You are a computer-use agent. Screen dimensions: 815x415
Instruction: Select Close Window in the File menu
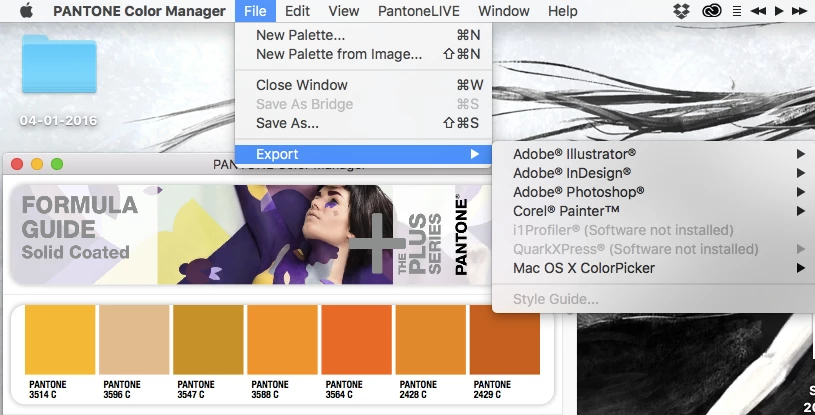[363, 85]
